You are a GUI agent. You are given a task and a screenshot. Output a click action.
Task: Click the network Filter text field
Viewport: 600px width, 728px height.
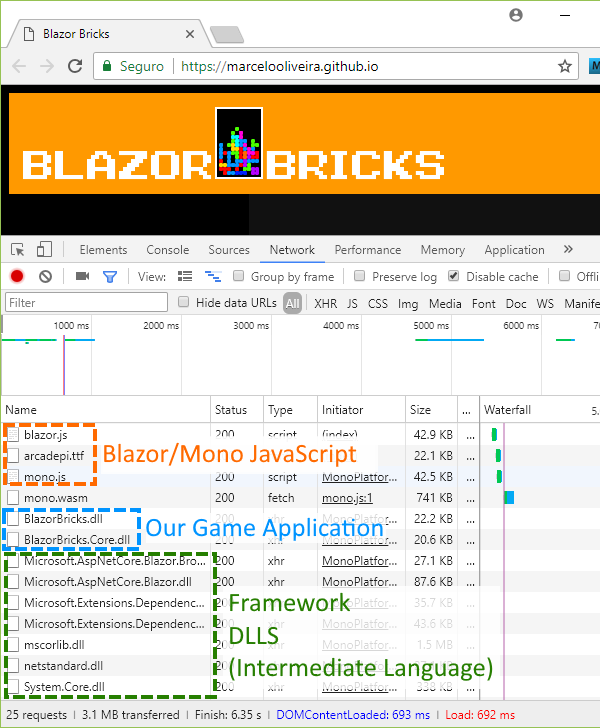click(86, 303)
